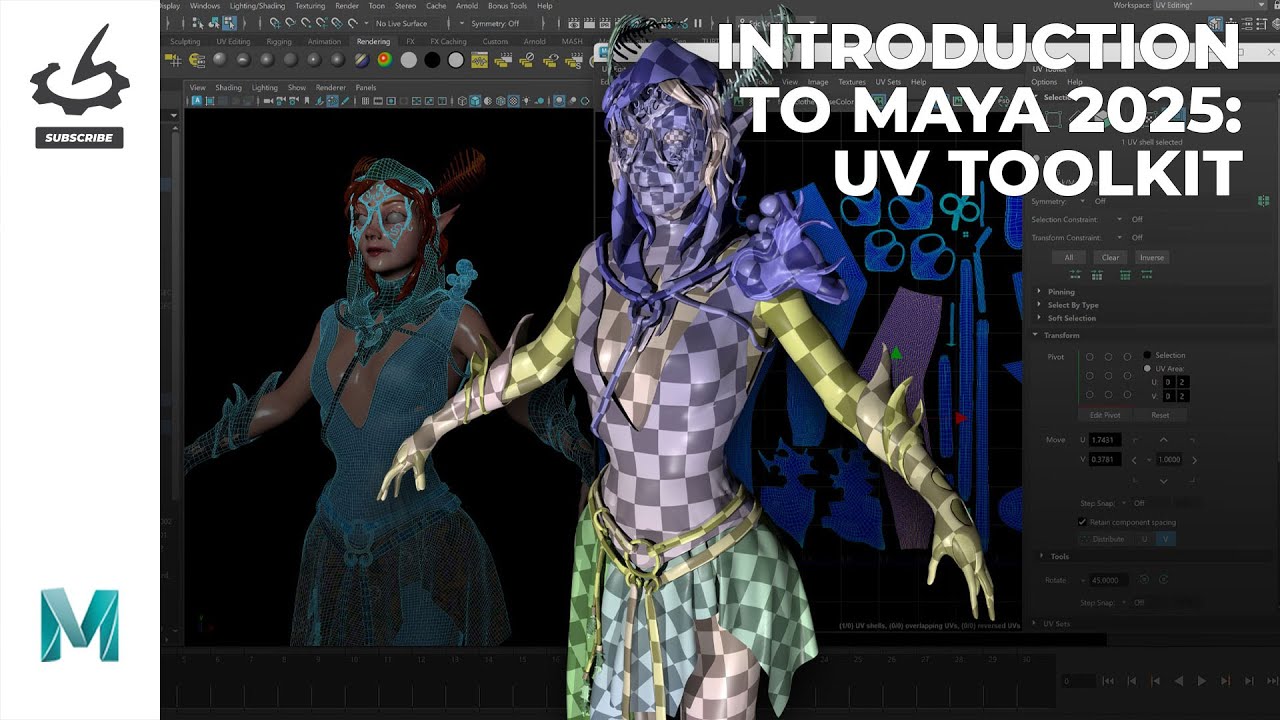Enable wireframe cube display in panel toolbar
The height and width of the screenshot is (720, 1280).
[x=462, y=101]
